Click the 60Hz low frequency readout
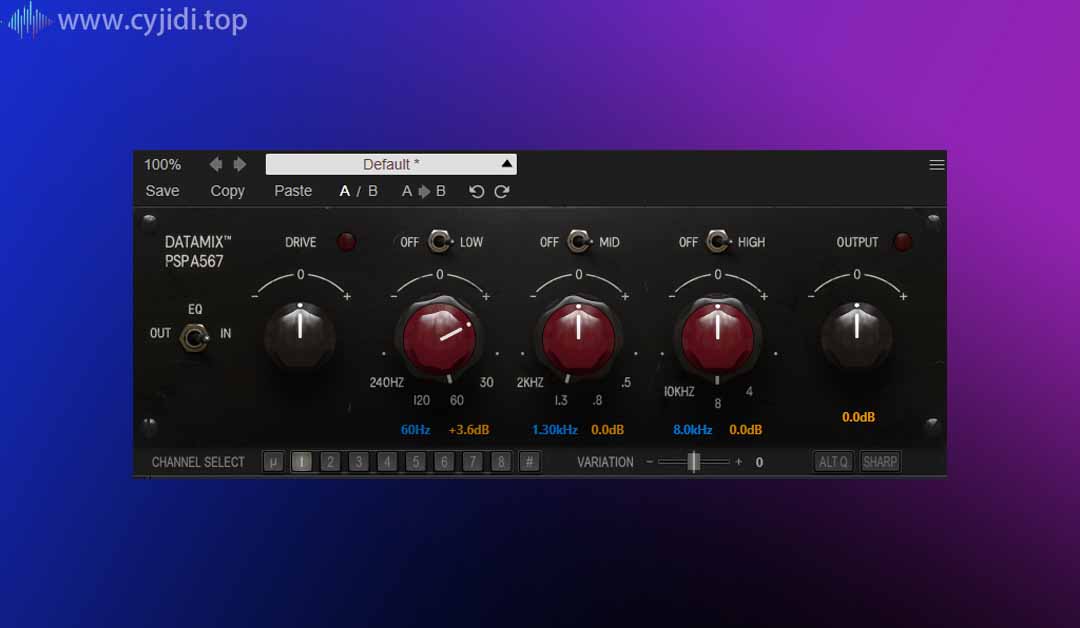1080x628 pixels. pyautogui.click(x=415, y=430)
